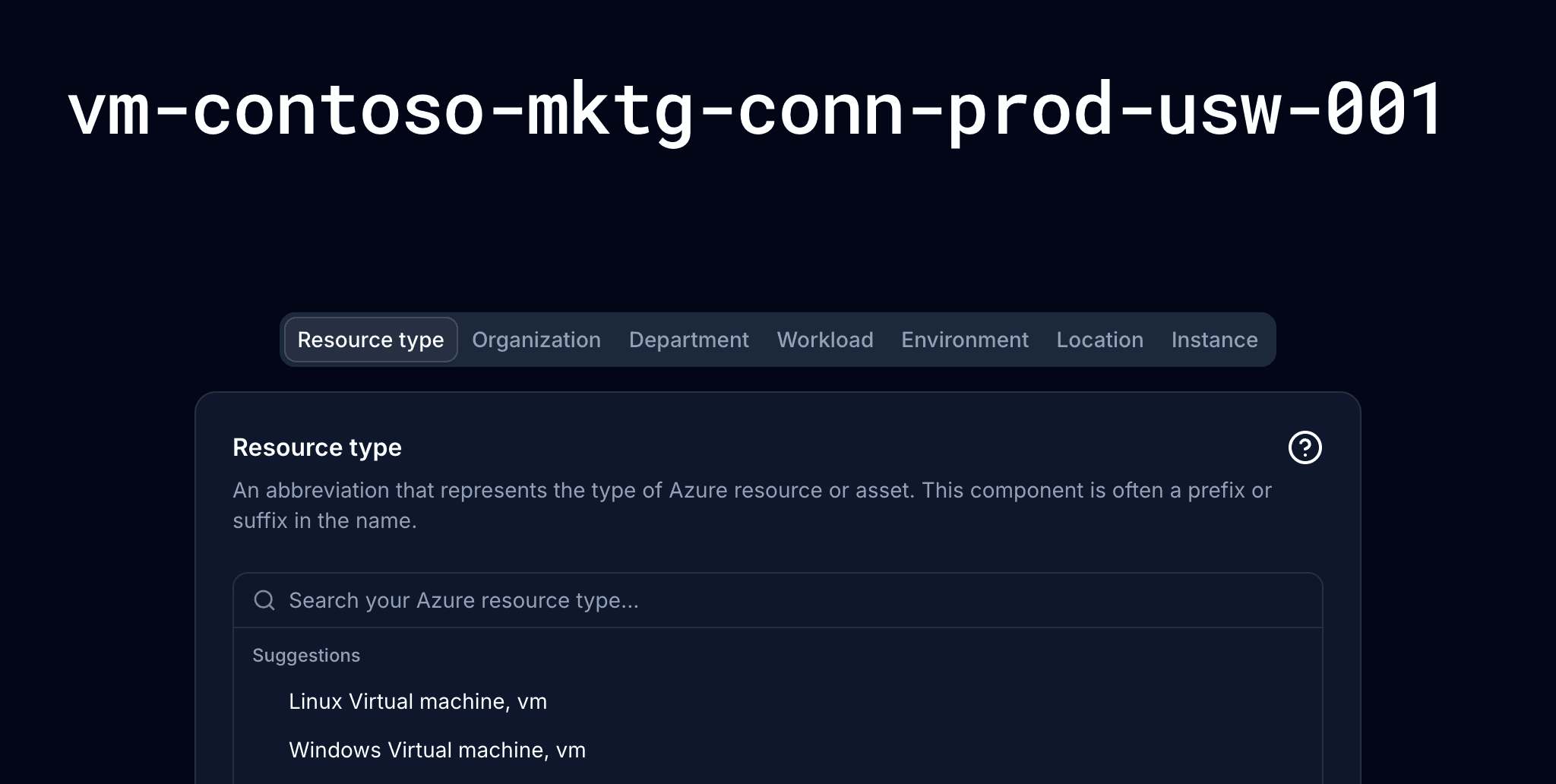Click the help question mark icon
Viewport: 1556px width, 784px height.
[1305, 449]
